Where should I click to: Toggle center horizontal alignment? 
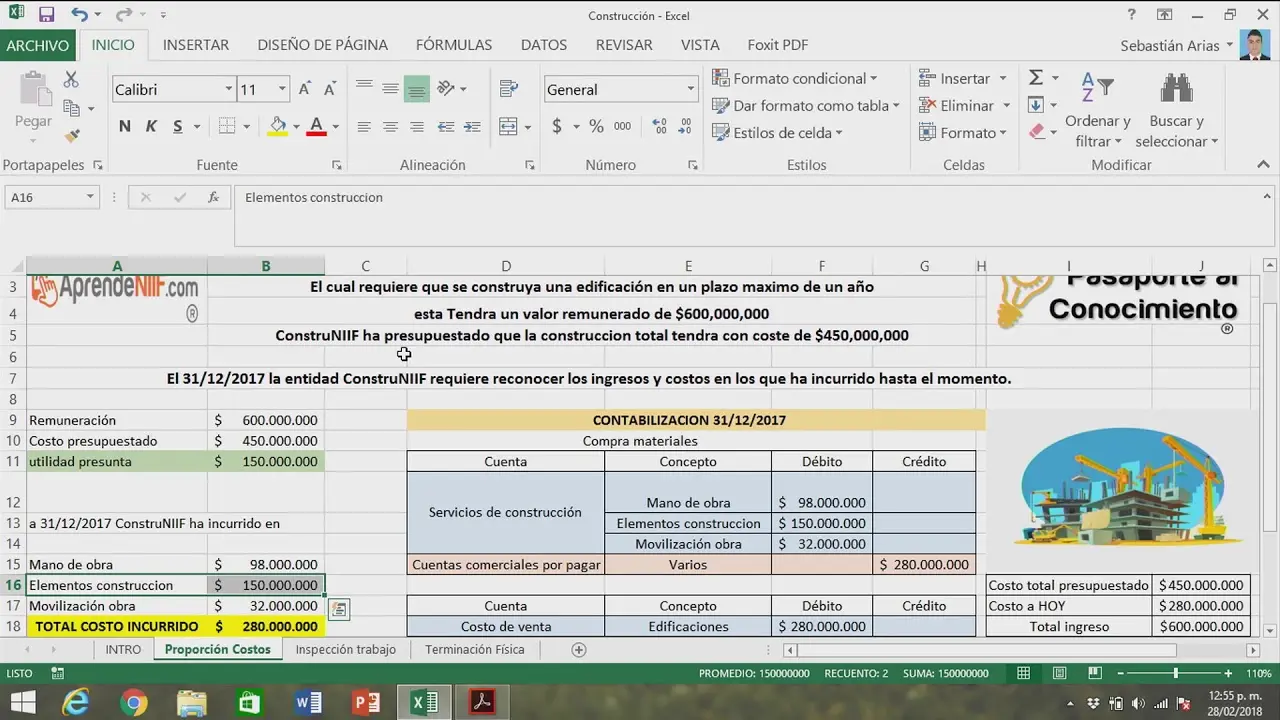pos(390,126)
